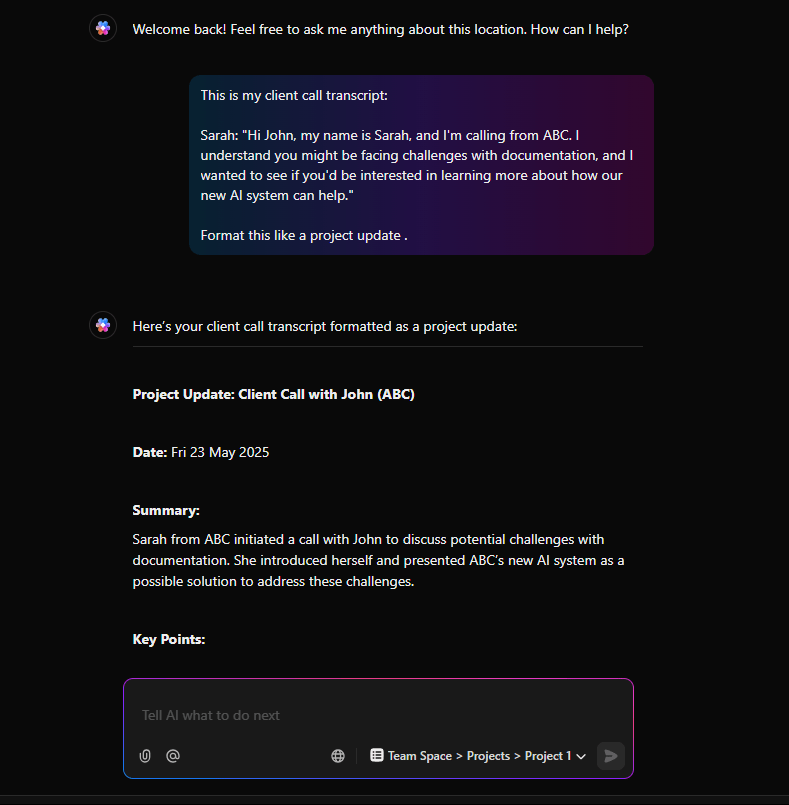The height and width of the screenshot is (805, 789).
Task: Click the 'Welcome back!' greeting message
Action: point(380,29)
